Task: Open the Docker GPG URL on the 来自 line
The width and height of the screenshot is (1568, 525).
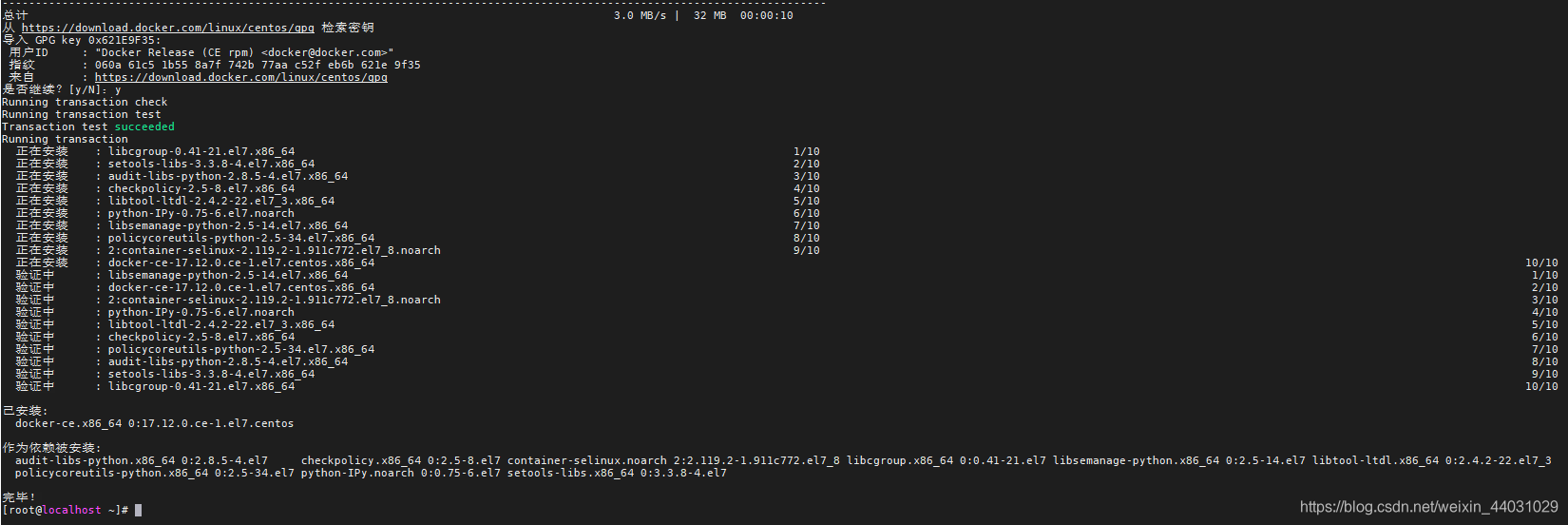Action: point(241,77)
